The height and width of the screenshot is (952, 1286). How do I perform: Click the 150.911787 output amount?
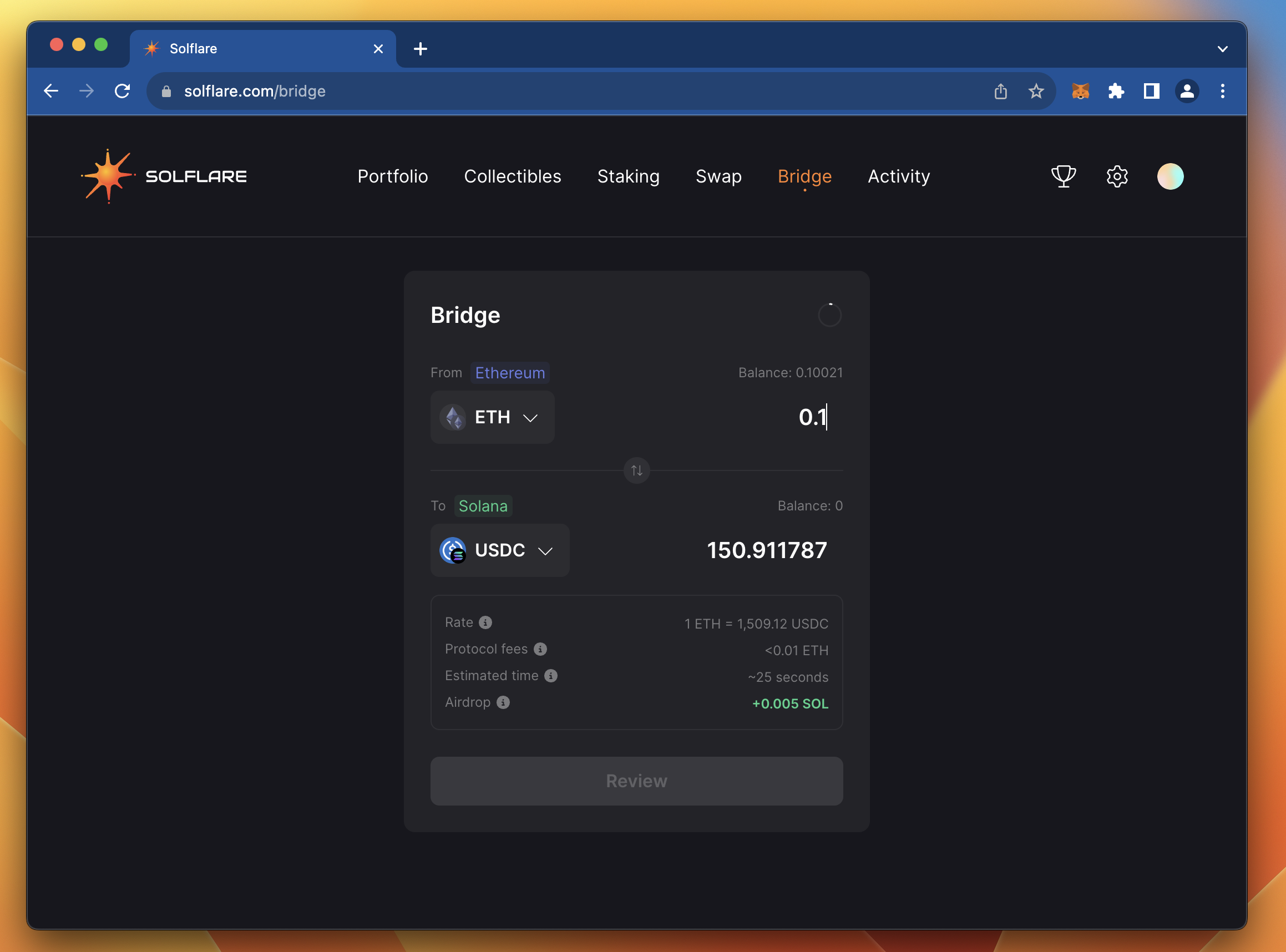point(767,550)
